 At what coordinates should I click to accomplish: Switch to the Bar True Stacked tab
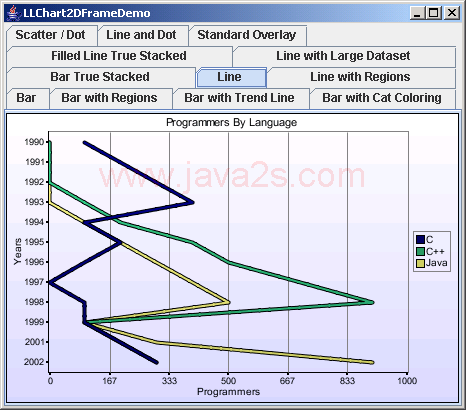(100, 77)
